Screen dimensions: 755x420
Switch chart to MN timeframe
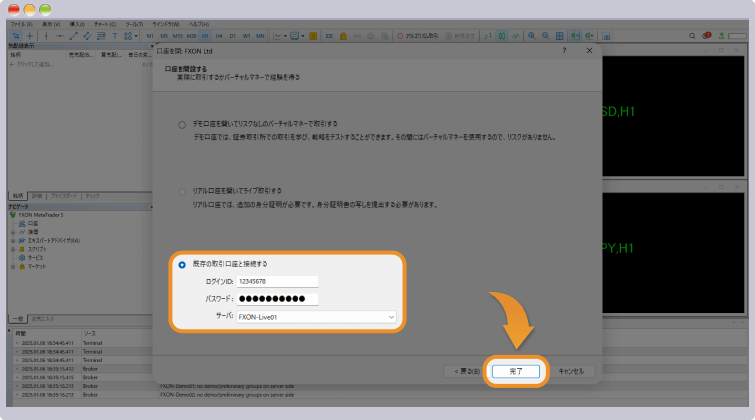[260, 36]
